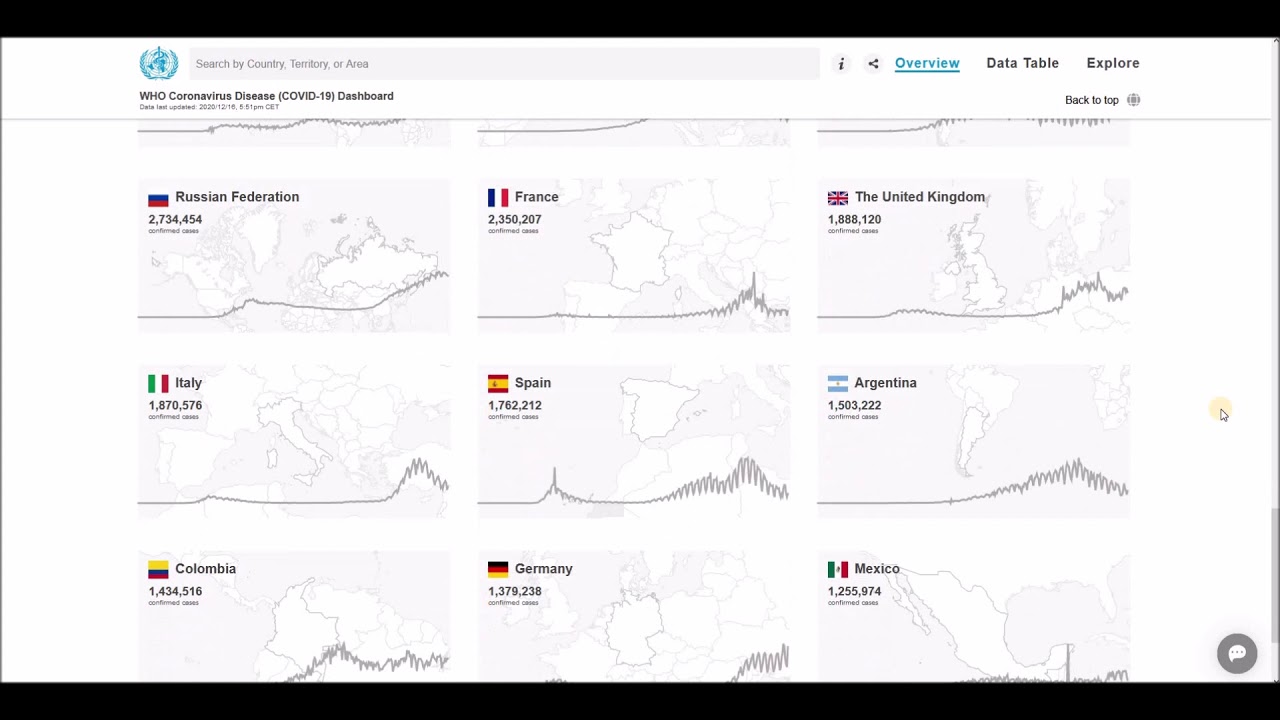Open the Data Table tab
This screenshot has height=720, width=1280.
1022,63
